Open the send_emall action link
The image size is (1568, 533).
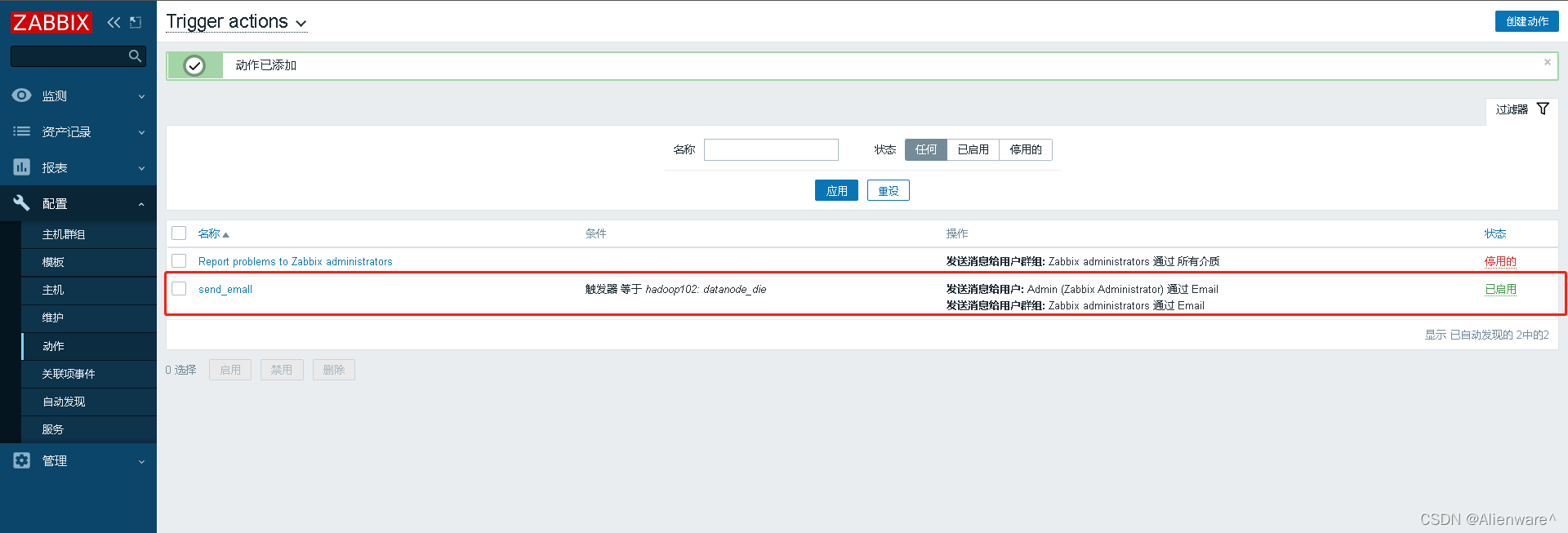pyautogui.click(x=225, y=289)
